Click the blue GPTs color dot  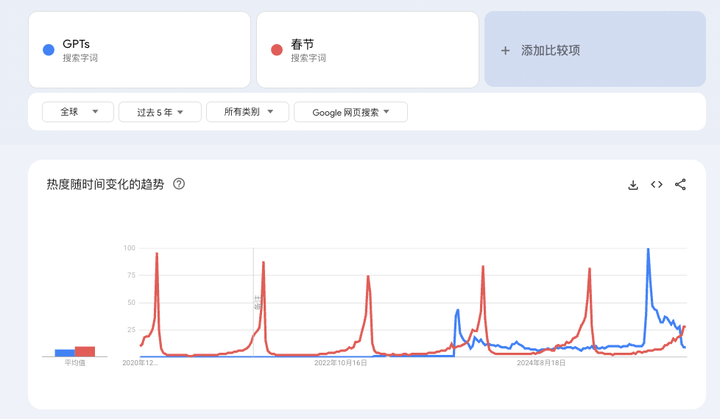tap(48, 50)
